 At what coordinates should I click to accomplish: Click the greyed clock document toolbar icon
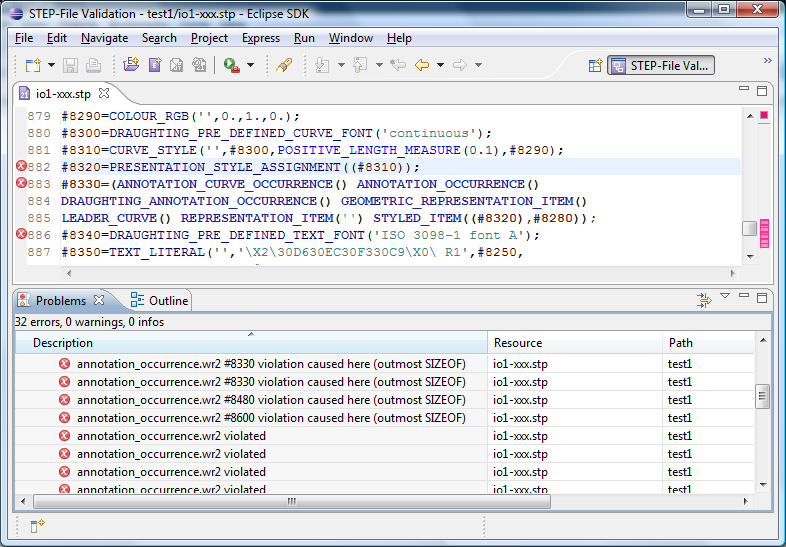click(199, 65)
